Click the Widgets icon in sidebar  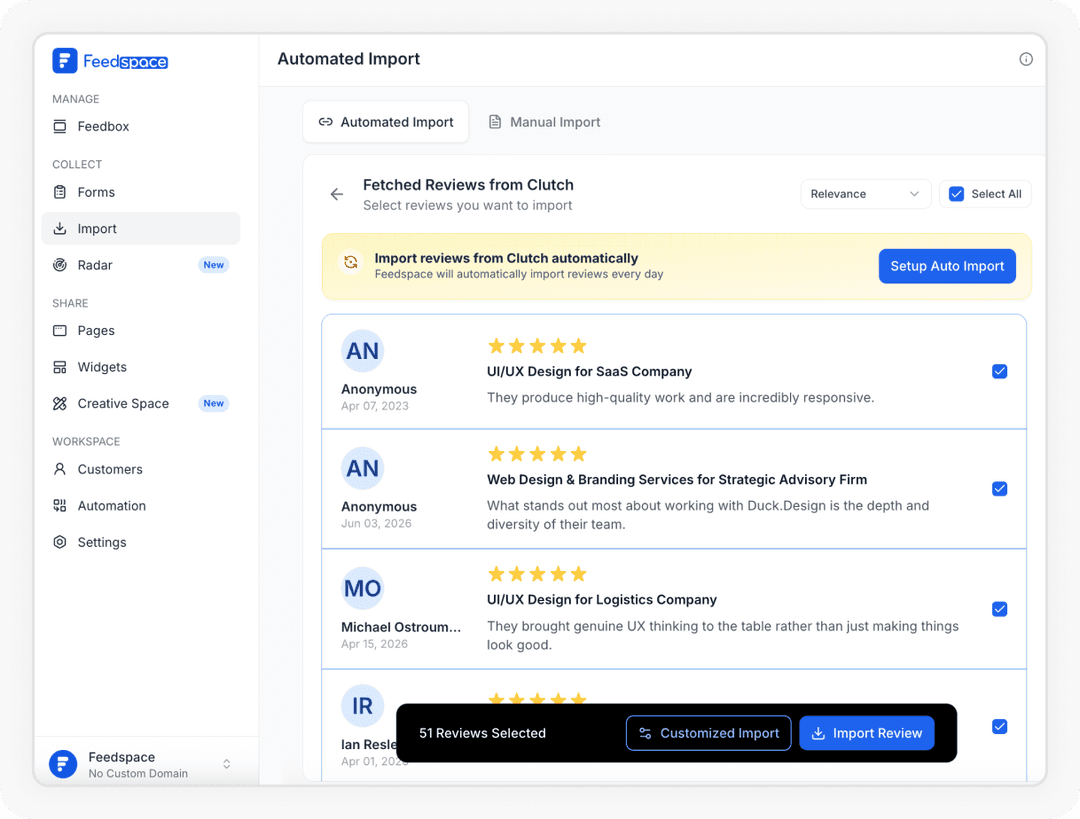[x=60, y=367]
